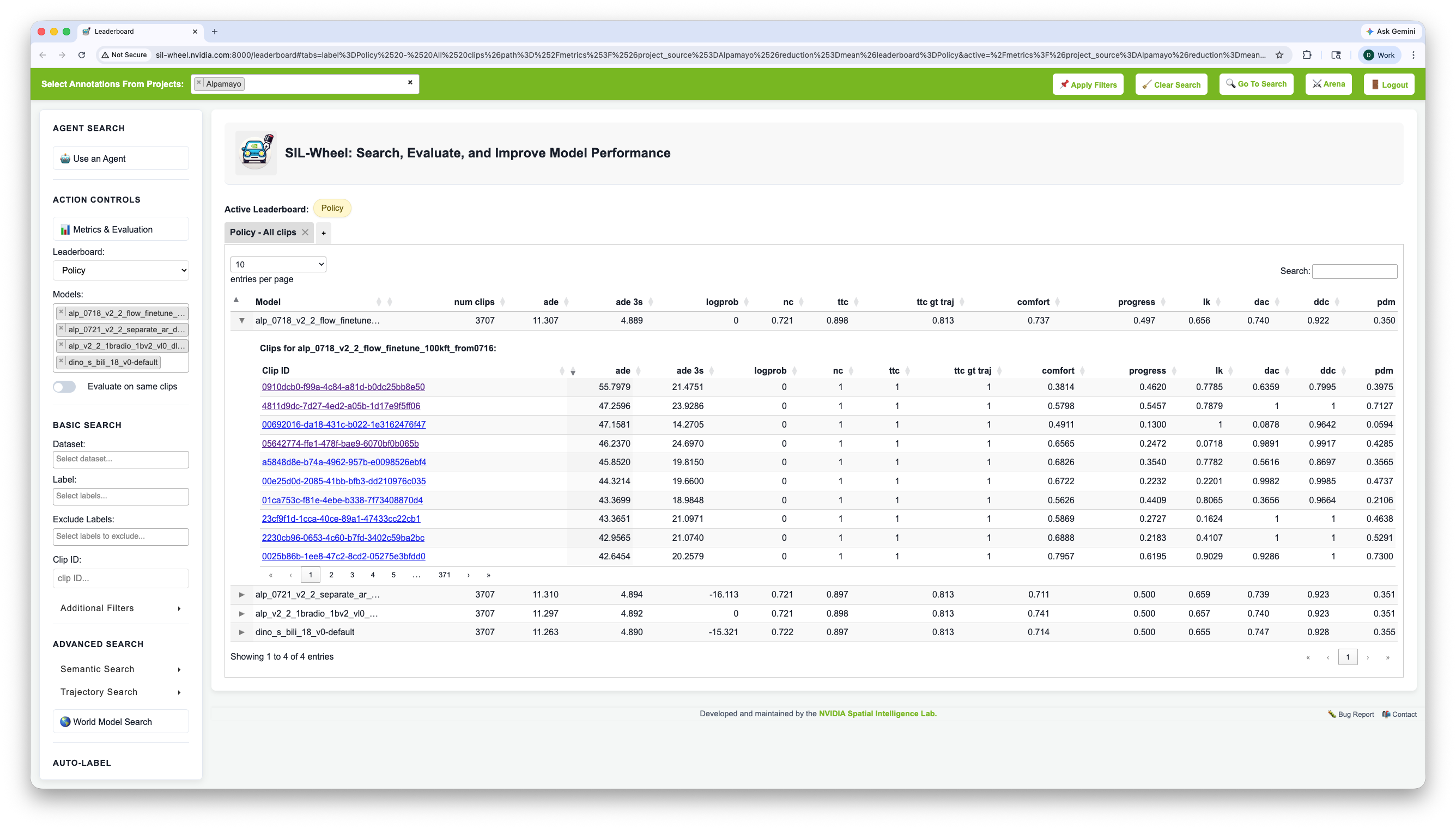This screenshot has width=1456, height=829.
Task: Sort models by the logprob column
Action: [726, 302]
